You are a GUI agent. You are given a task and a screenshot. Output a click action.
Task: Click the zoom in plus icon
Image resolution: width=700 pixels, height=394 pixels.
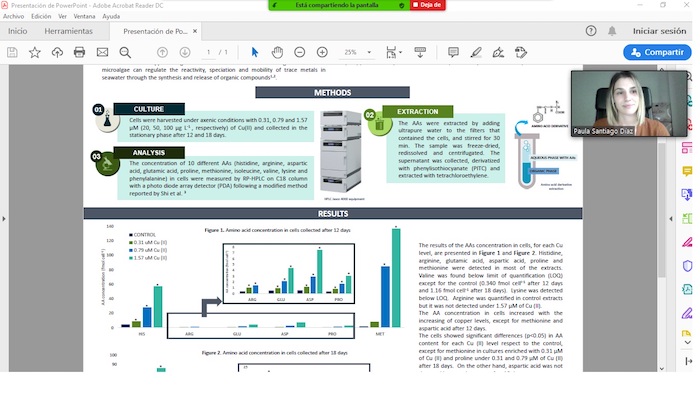(x=322, y=53)
